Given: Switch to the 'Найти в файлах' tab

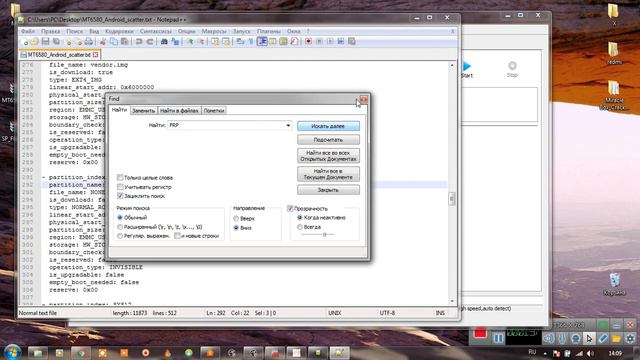Looking at the screenshot, I should [x=179, y=111].
